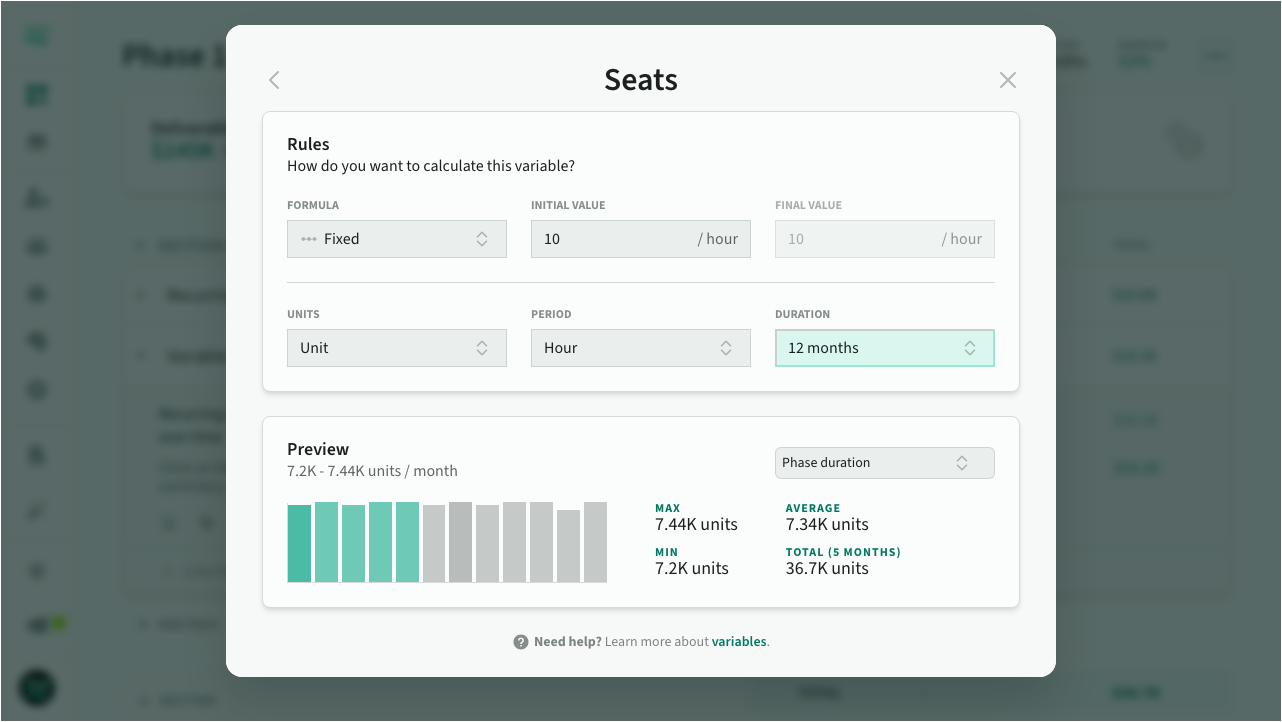Open the Formula dropdown showing Fixed
Screen dimensions: 1282x722
tap(396, 239)
